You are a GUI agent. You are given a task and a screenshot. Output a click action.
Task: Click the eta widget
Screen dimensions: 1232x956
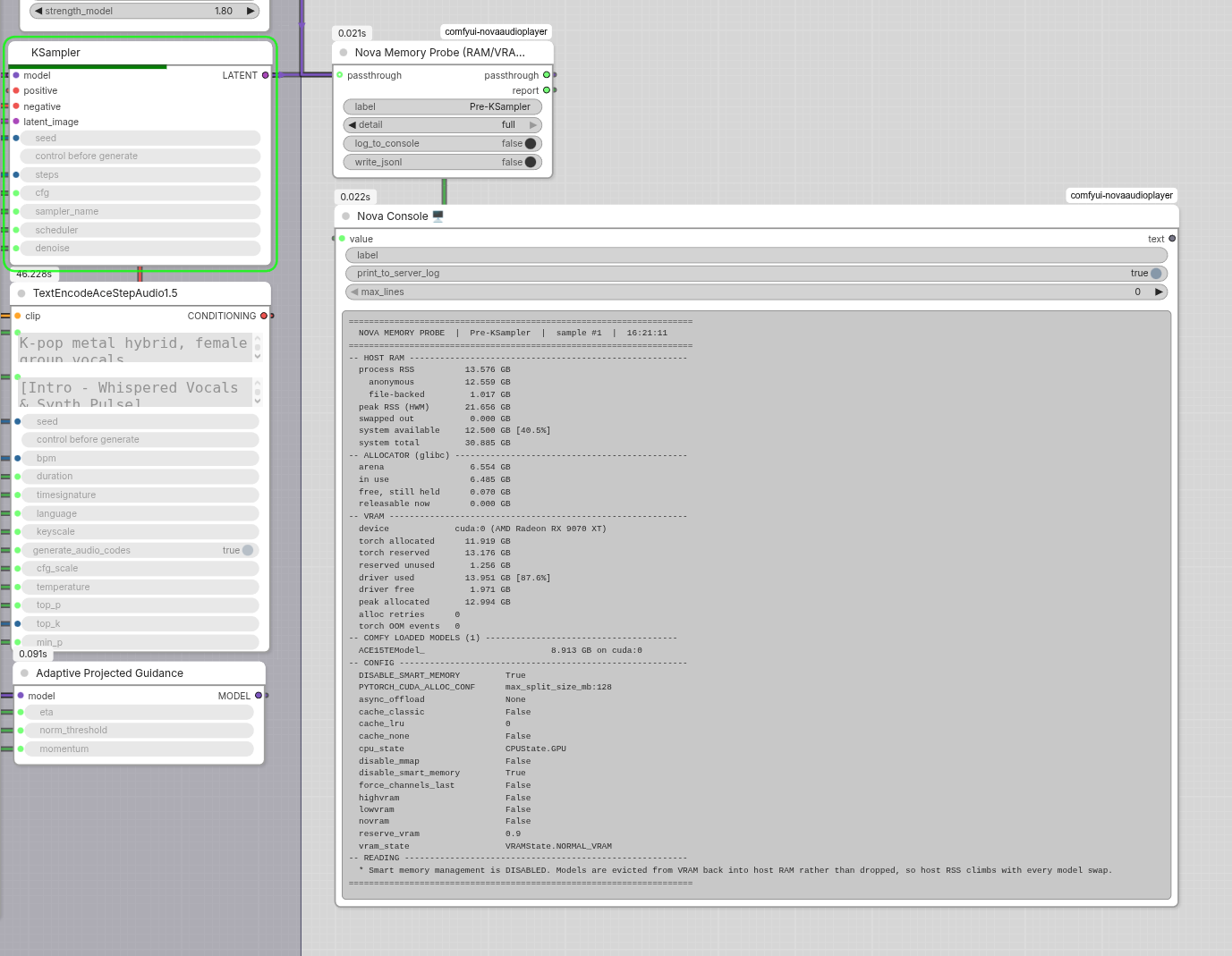pos(140,712)
